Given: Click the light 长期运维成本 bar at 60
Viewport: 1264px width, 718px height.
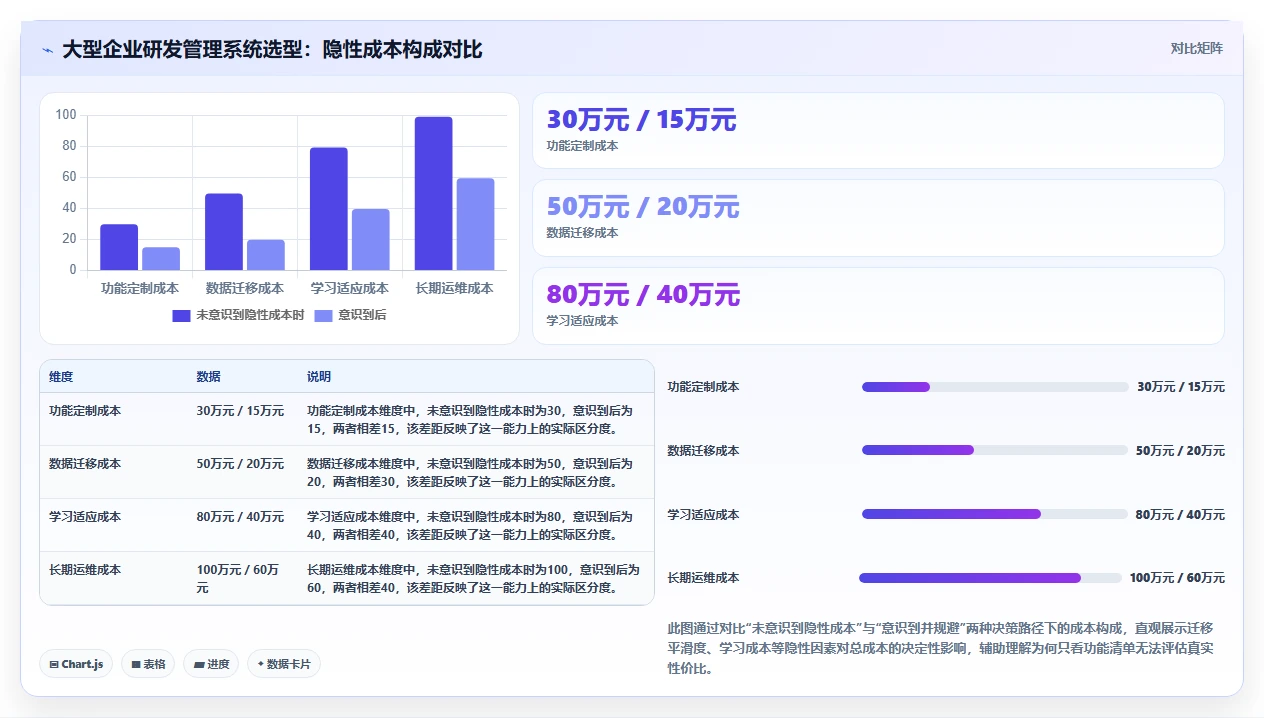Looking at the screenshot, I should tap(476, 224).
